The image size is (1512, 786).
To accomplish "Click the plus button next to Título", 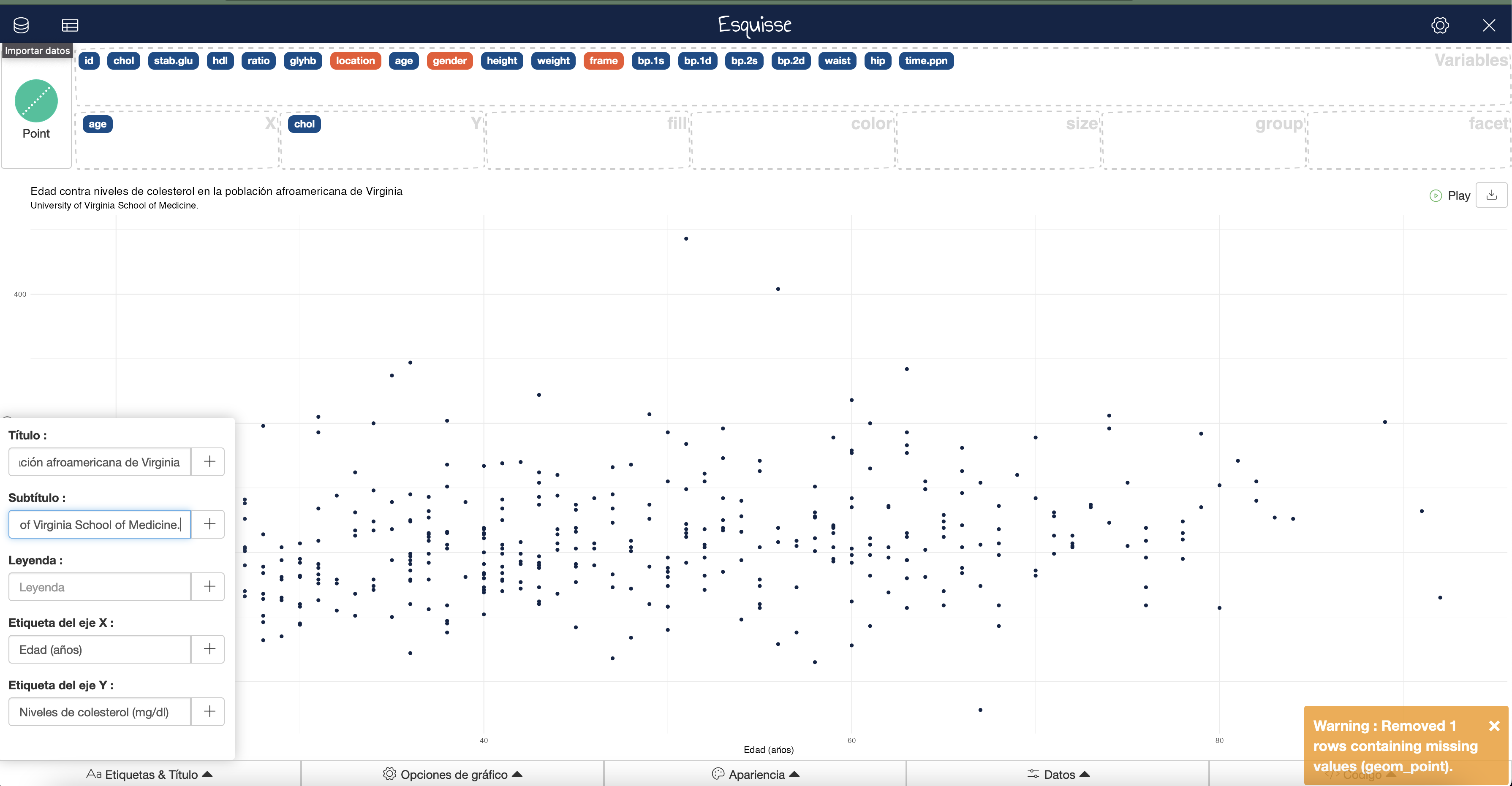I will pyautogui.click(x=209, y=462).
